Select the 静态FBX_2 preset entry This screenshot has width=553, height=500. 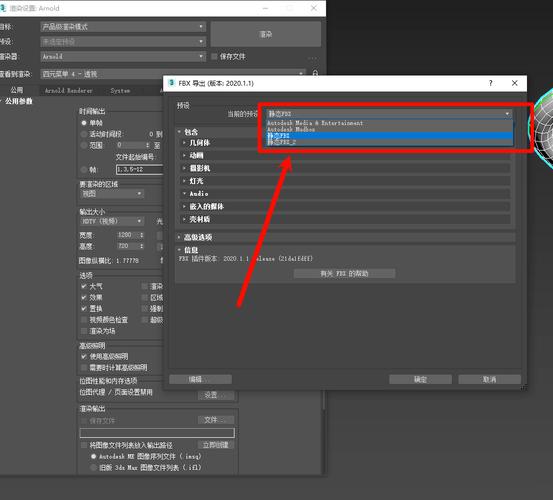389,142
